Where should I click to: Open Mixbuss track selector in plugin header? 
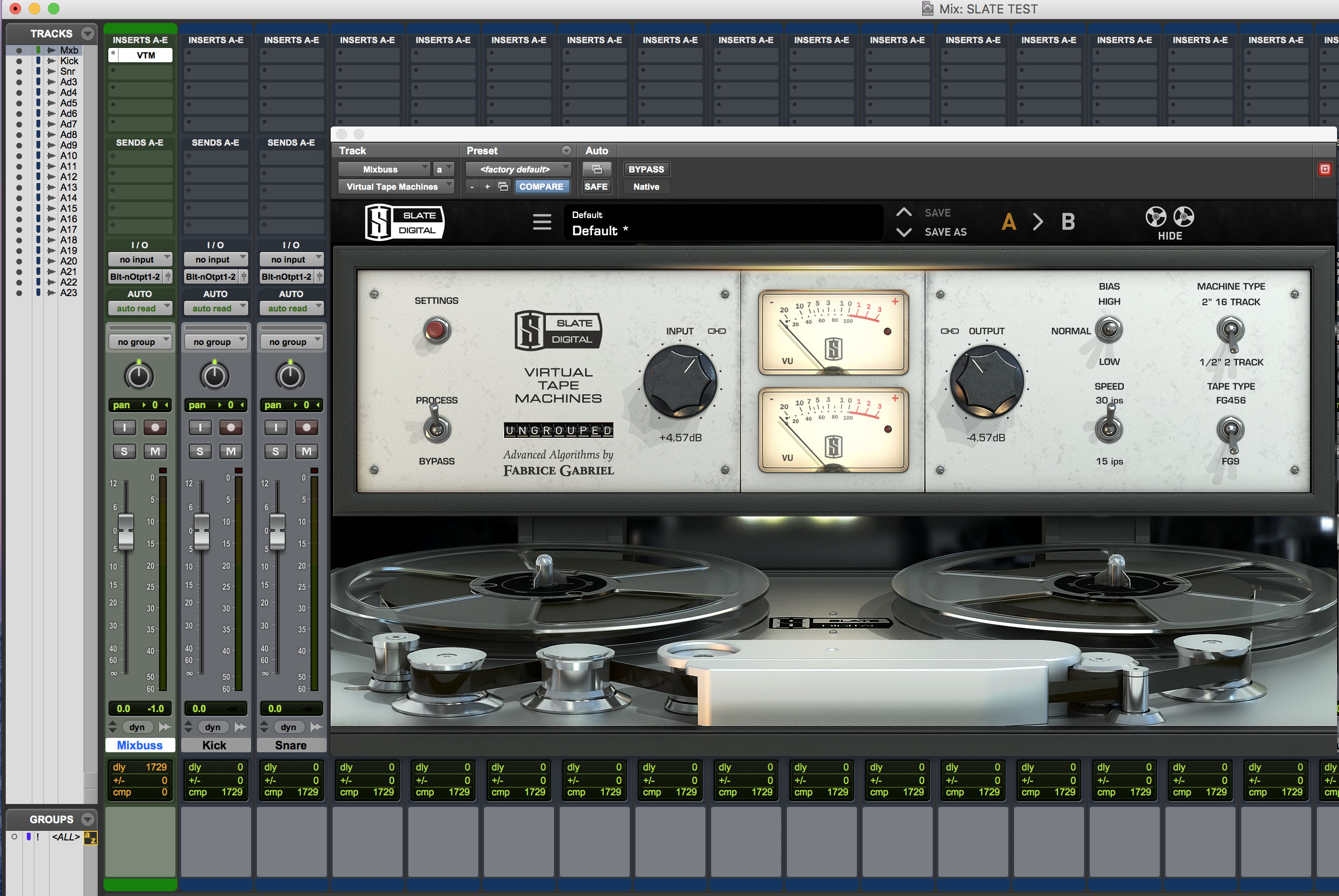384,169
